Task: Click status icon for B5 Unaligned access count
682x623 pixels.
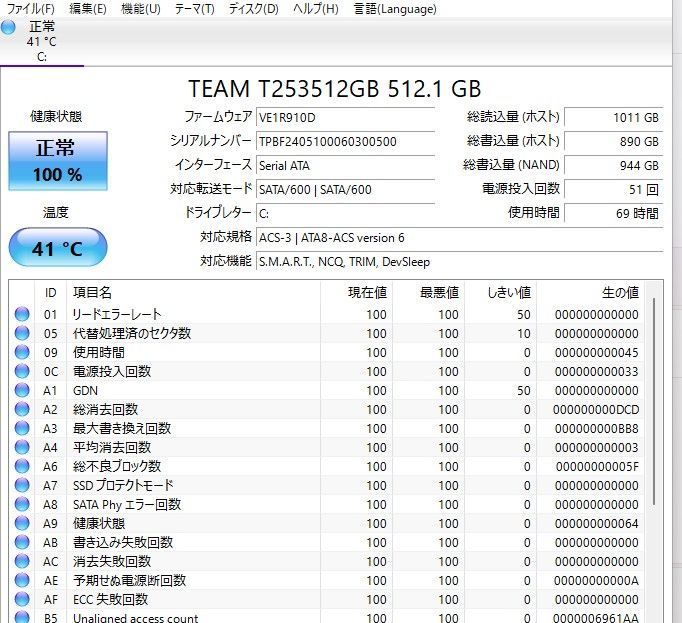Action: [x=22, y=617]
